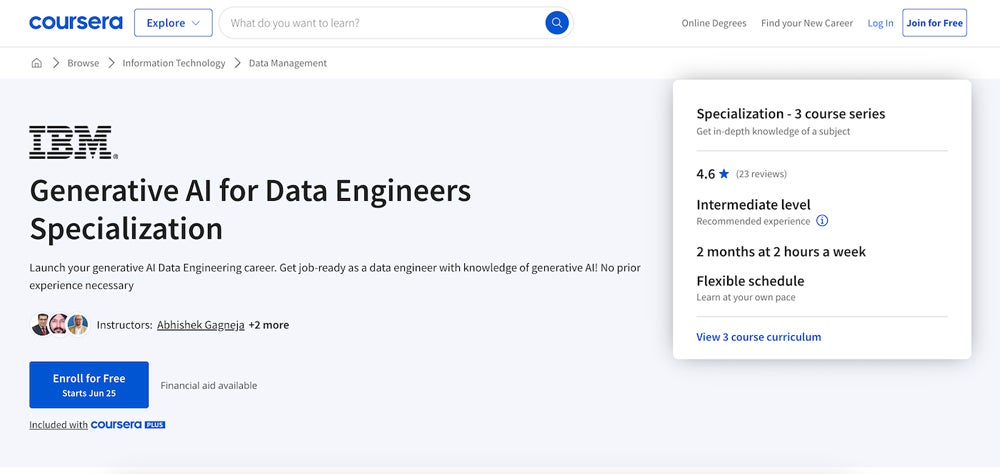Screen dimensions: 1000x474
Task: Click 'Flexible schedule' text
Action: [750, 281]
